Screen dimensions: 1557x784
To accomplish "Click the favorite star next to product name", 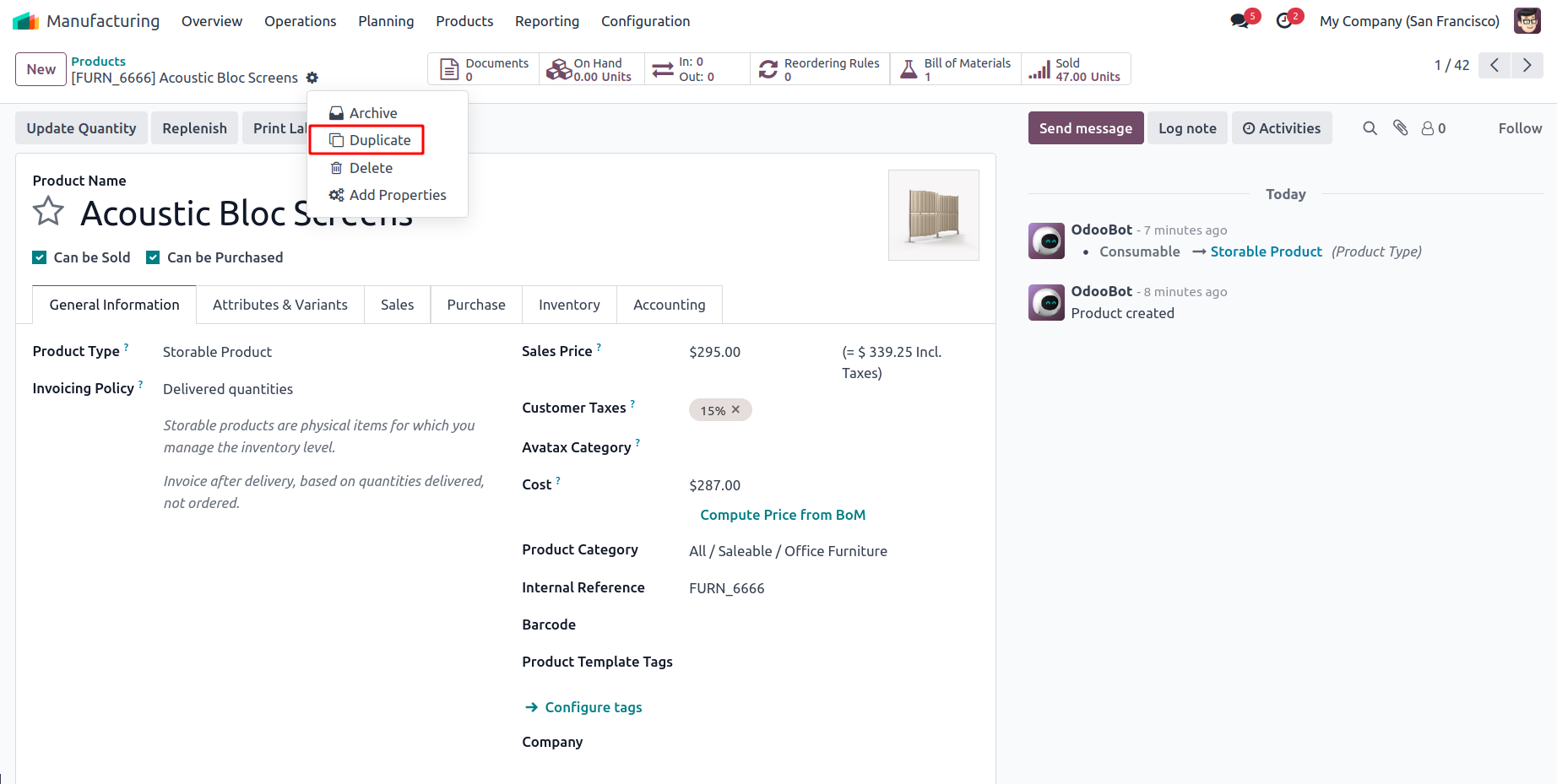I will point(48,211).
